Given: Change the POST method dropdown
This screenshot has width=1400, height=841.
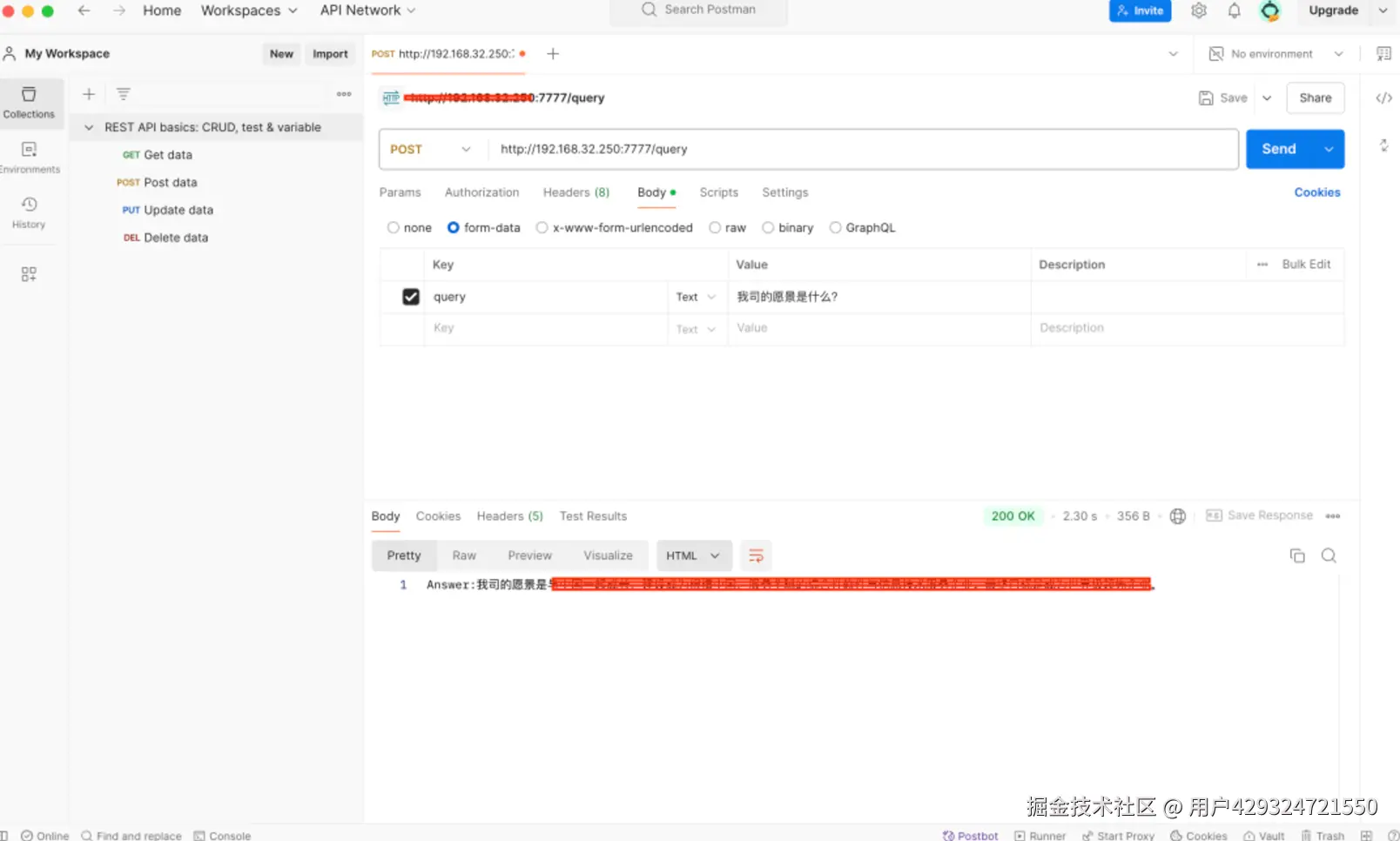Looking at the screenshot, I should tap(431, 149).
